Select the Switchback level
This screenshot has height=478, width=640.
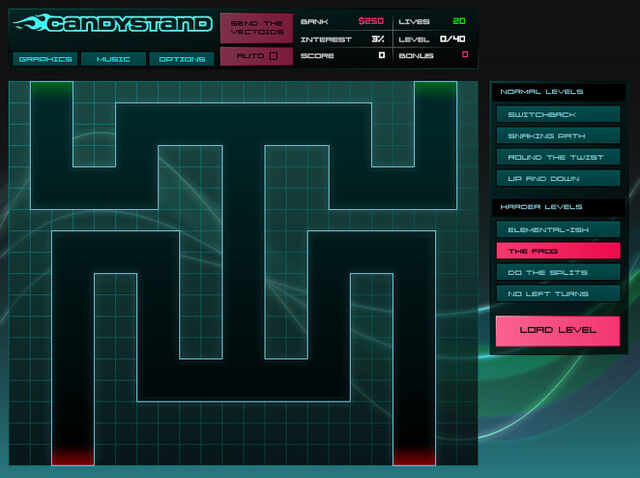coord(558,114)
